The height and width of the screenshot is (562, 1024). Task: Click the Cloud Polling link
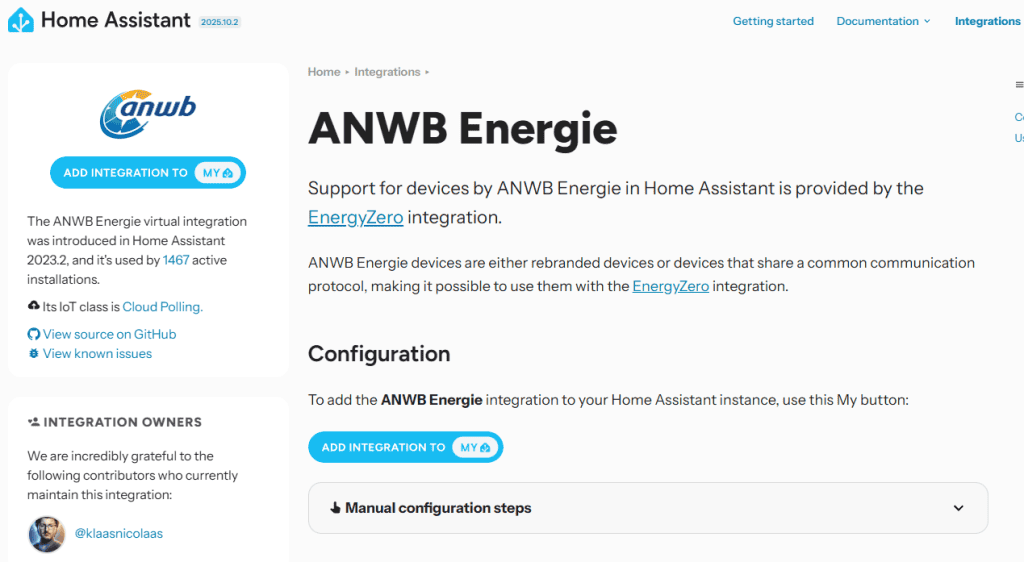[x=162, y=307]
